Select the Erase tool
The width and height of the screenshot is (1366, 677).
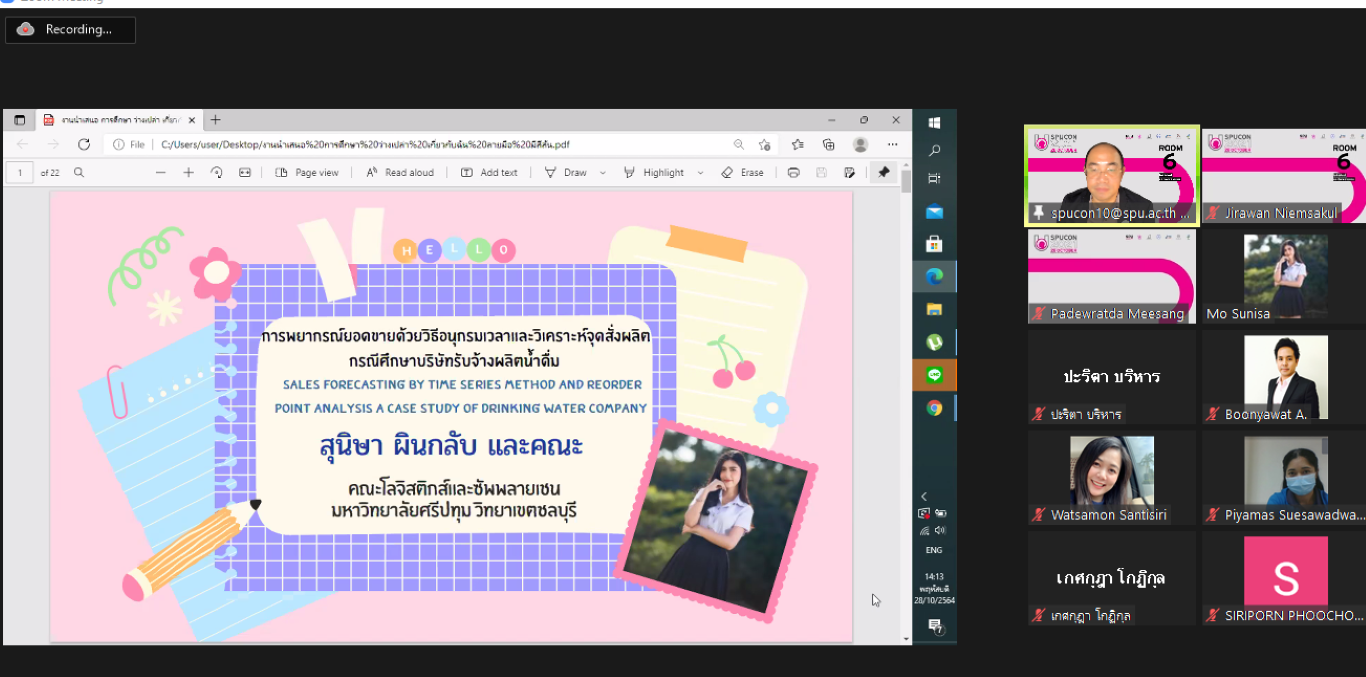(742, 172)
